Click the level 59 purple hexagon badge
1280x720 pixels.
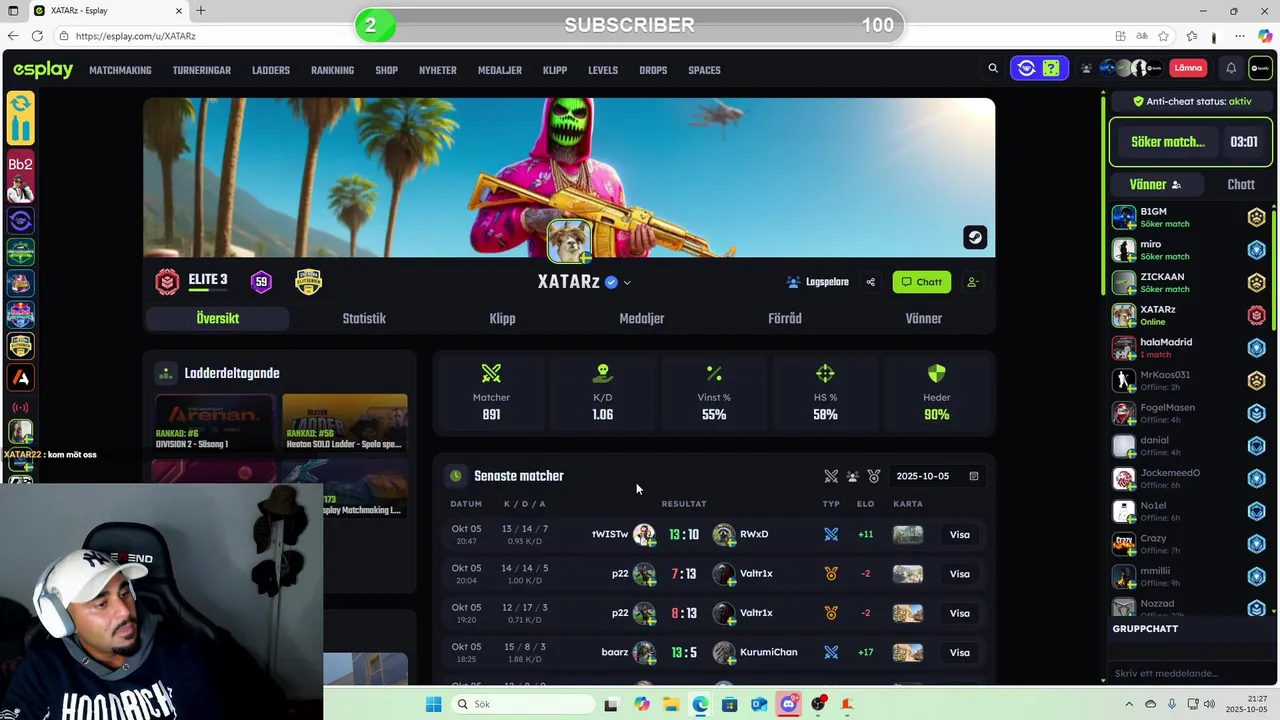tap(261, 282)
